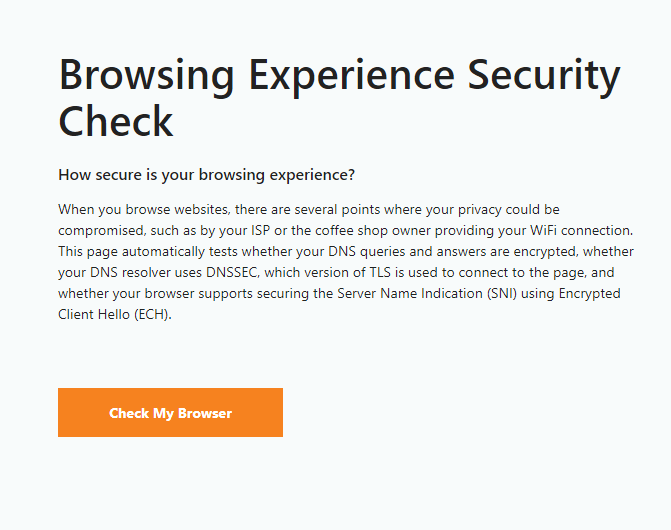This screenshot has height=530, width=671.
Task: Click the "How secure is your browsing experience?" subheading
Action: pos(207,175)
